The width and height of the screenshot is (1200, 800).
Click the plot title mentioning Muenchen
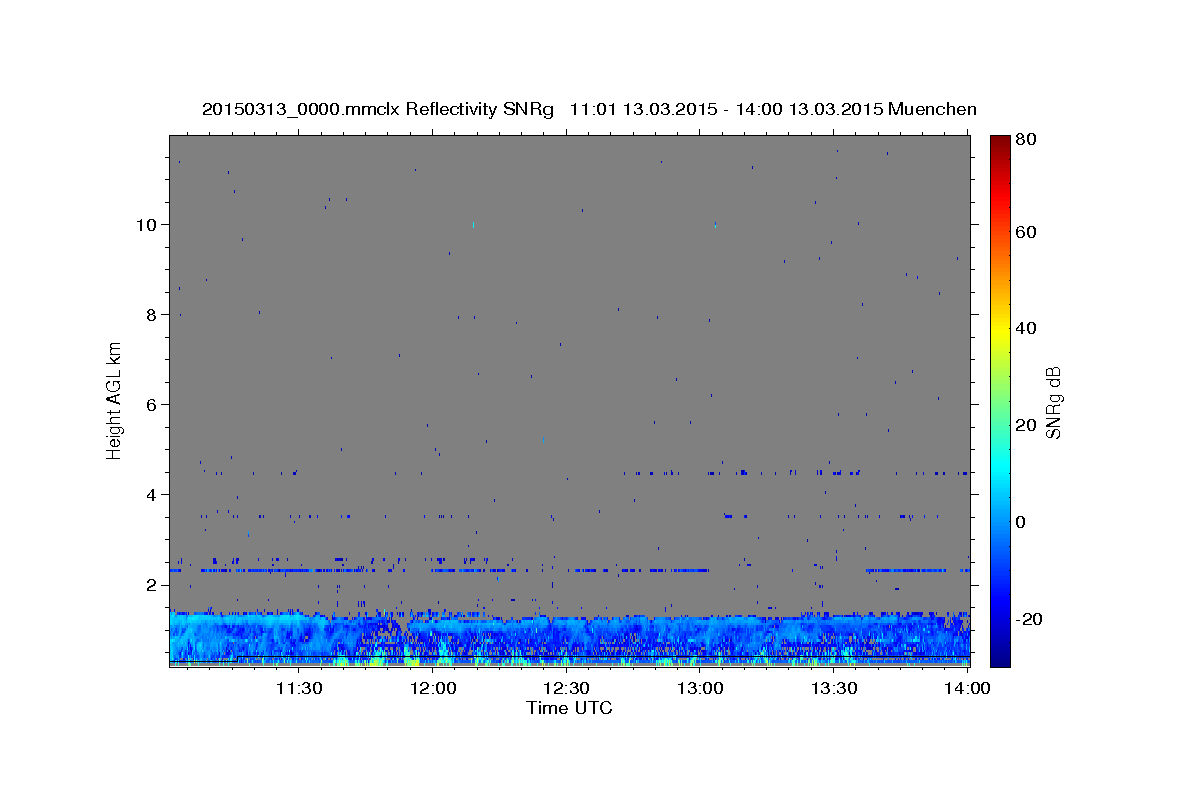pos(589,109)
